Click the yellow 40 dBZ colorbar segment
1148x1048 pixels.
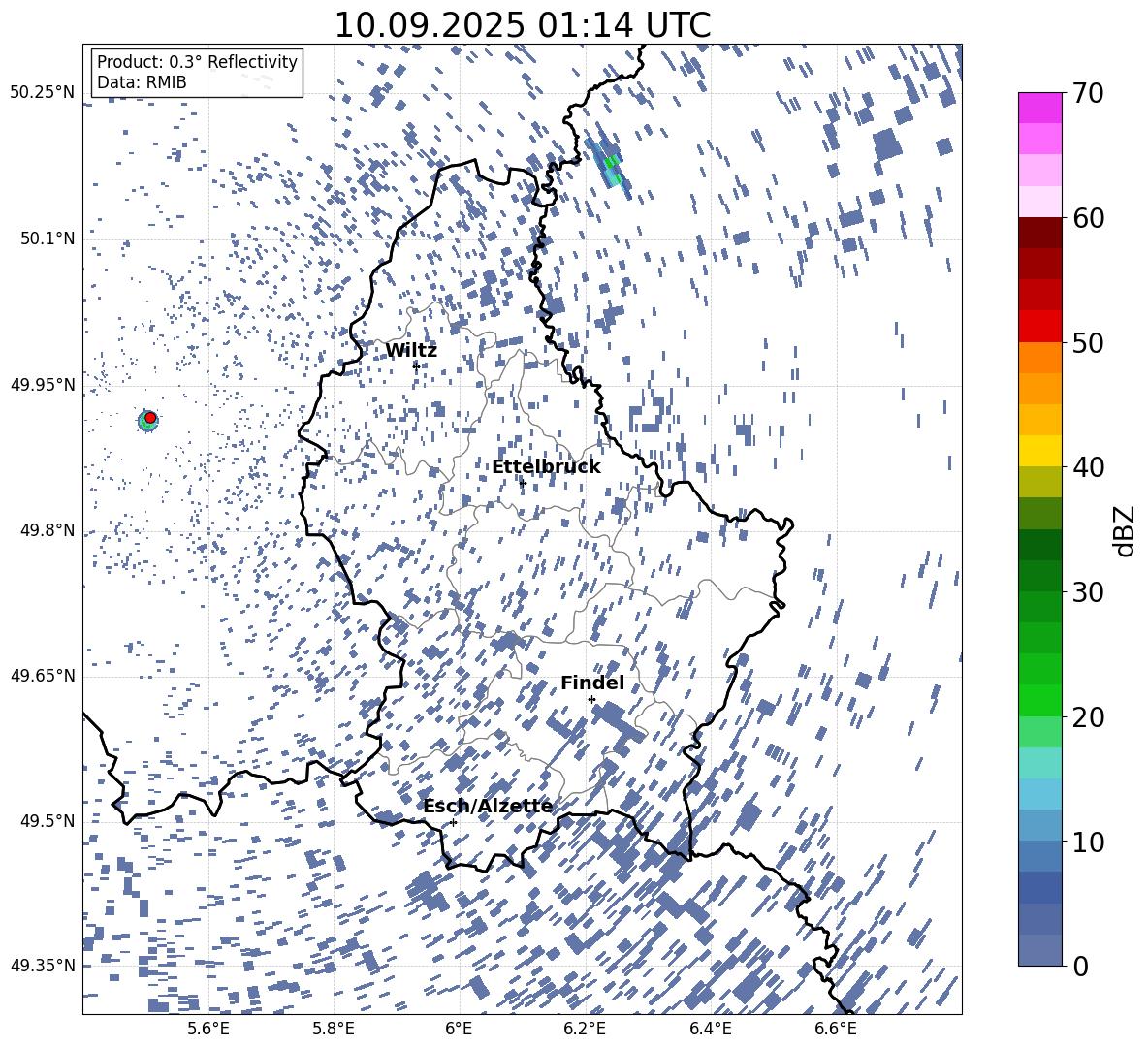click(x=1039, y=451)
